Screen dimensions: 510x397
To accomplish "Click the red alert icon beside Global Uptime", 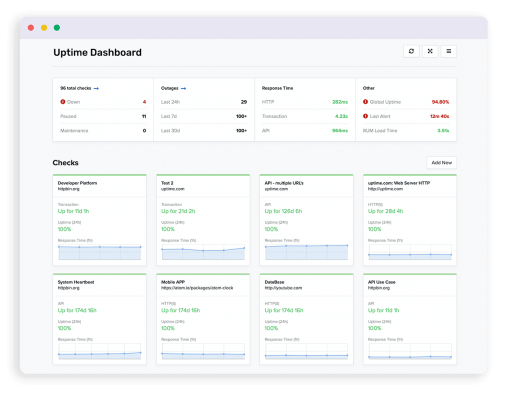I will click(365, 102).
